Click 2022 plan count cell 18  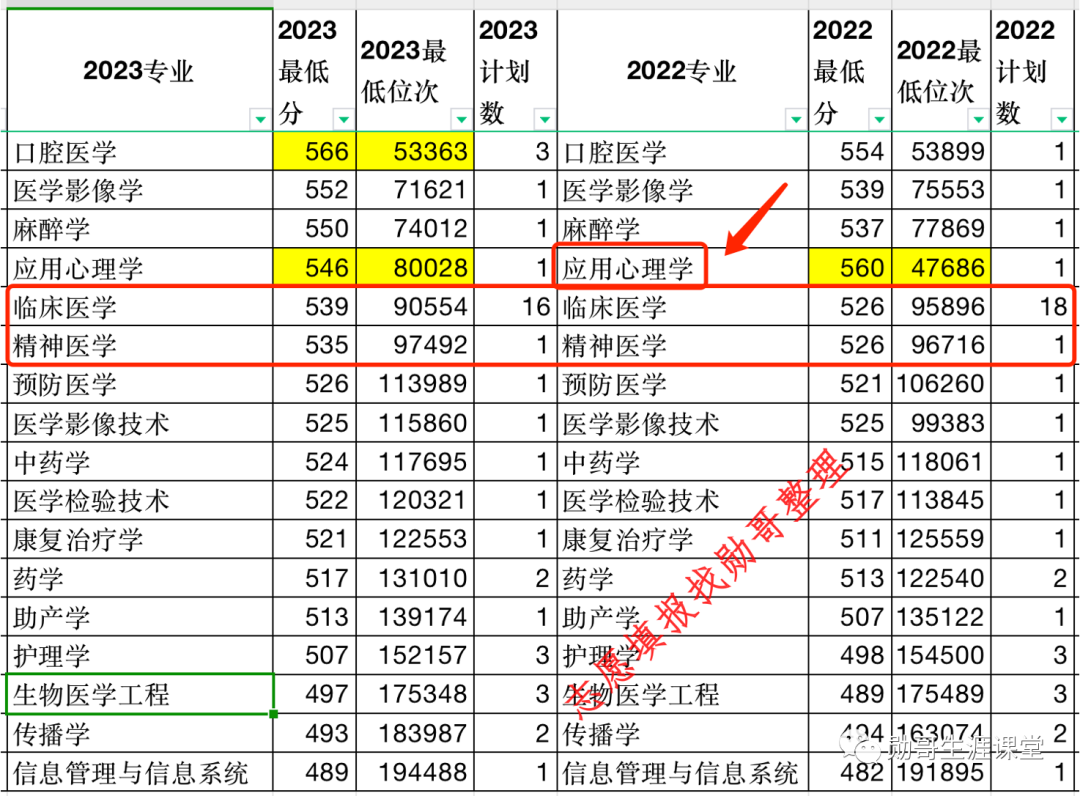point(1032,306)
